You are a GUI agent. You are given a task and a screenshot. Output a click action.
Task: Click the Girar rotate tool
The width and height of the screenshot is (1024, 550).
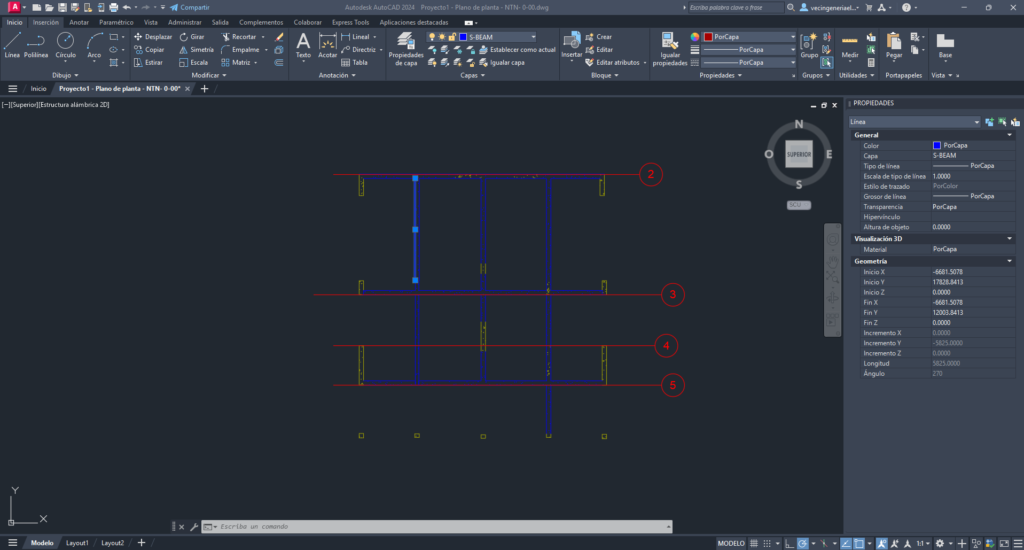(x=192, y=37)
